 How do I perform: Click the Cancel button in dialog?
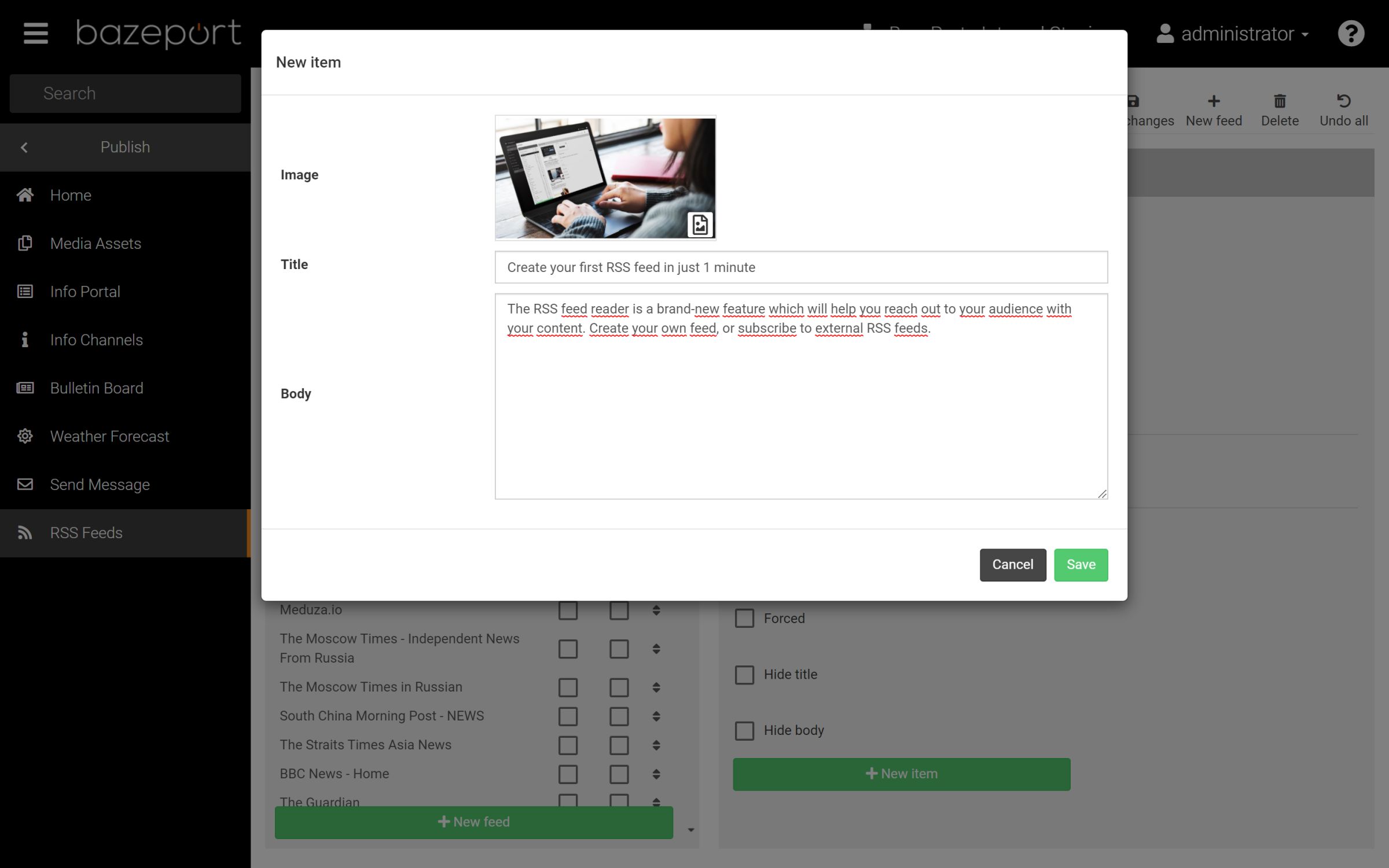(x=1012, y=564)
